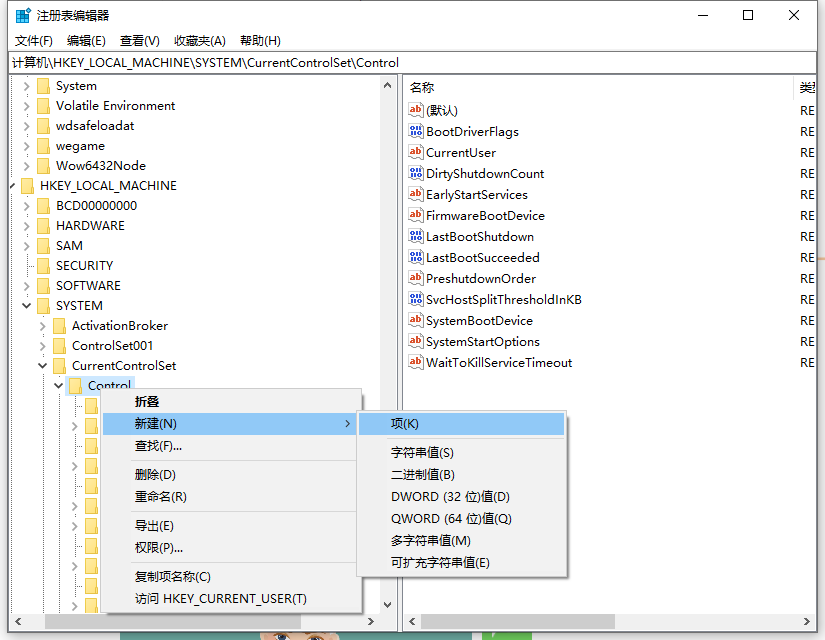Click the (默认) default value icon
825x640 pixels.
pyautogui.click(x=416, y=110)
